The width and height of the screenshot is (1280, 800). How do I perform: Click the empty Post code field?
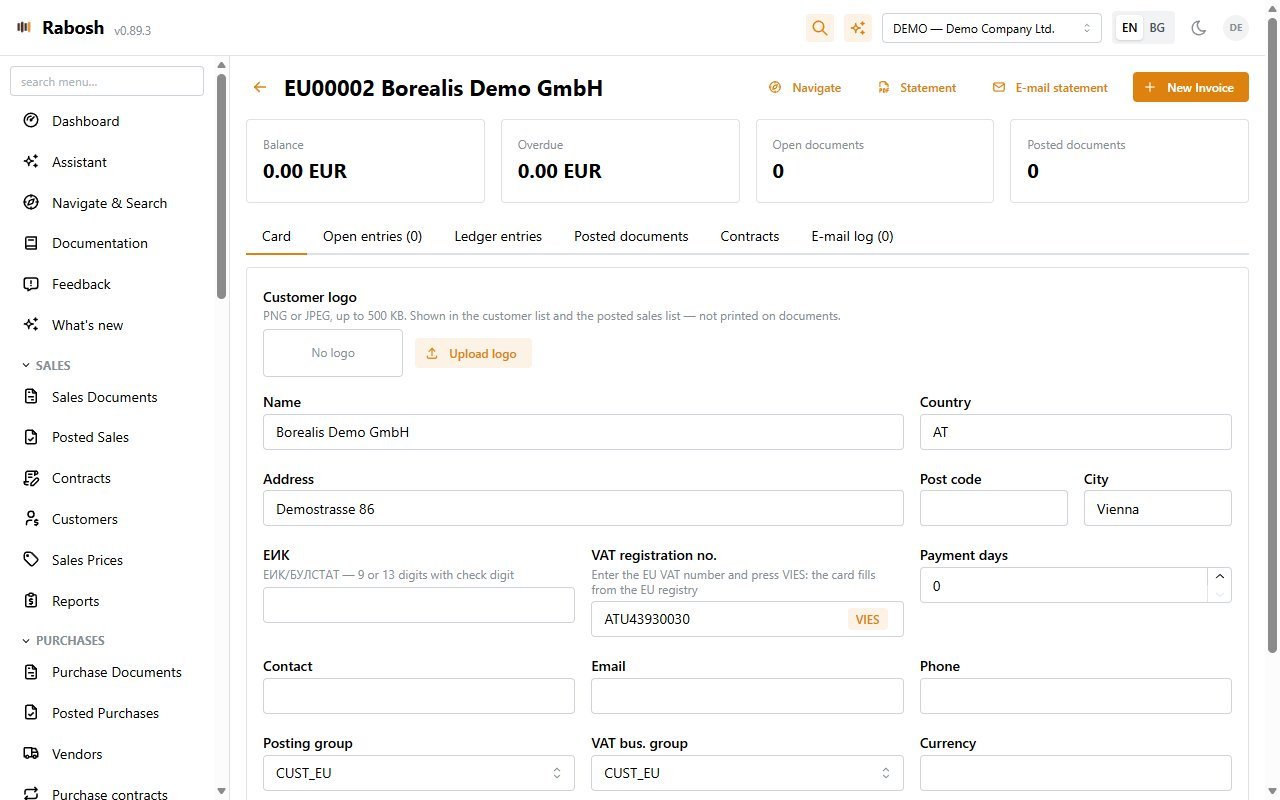pyautogui.click(x=994, y=508)
